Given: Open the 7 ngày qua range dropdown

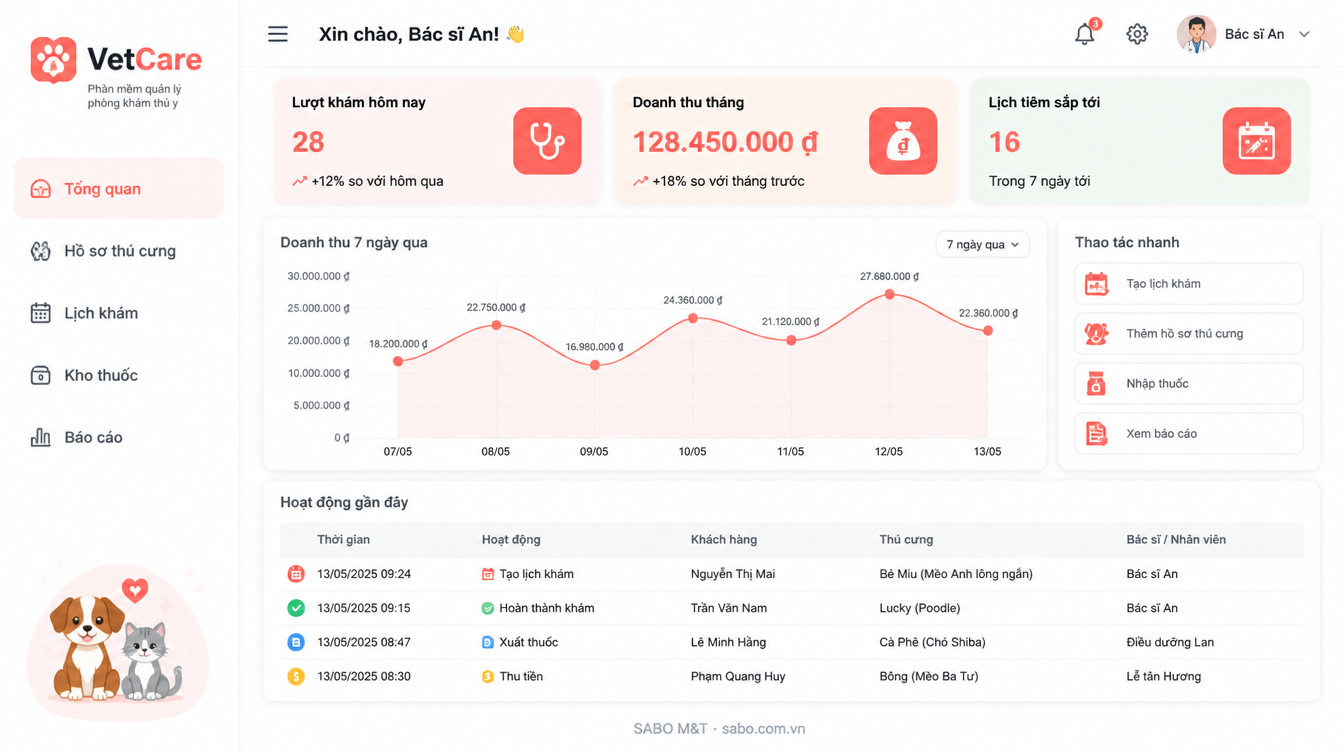Looking at the screenshot, I should (x=982, y=244).
